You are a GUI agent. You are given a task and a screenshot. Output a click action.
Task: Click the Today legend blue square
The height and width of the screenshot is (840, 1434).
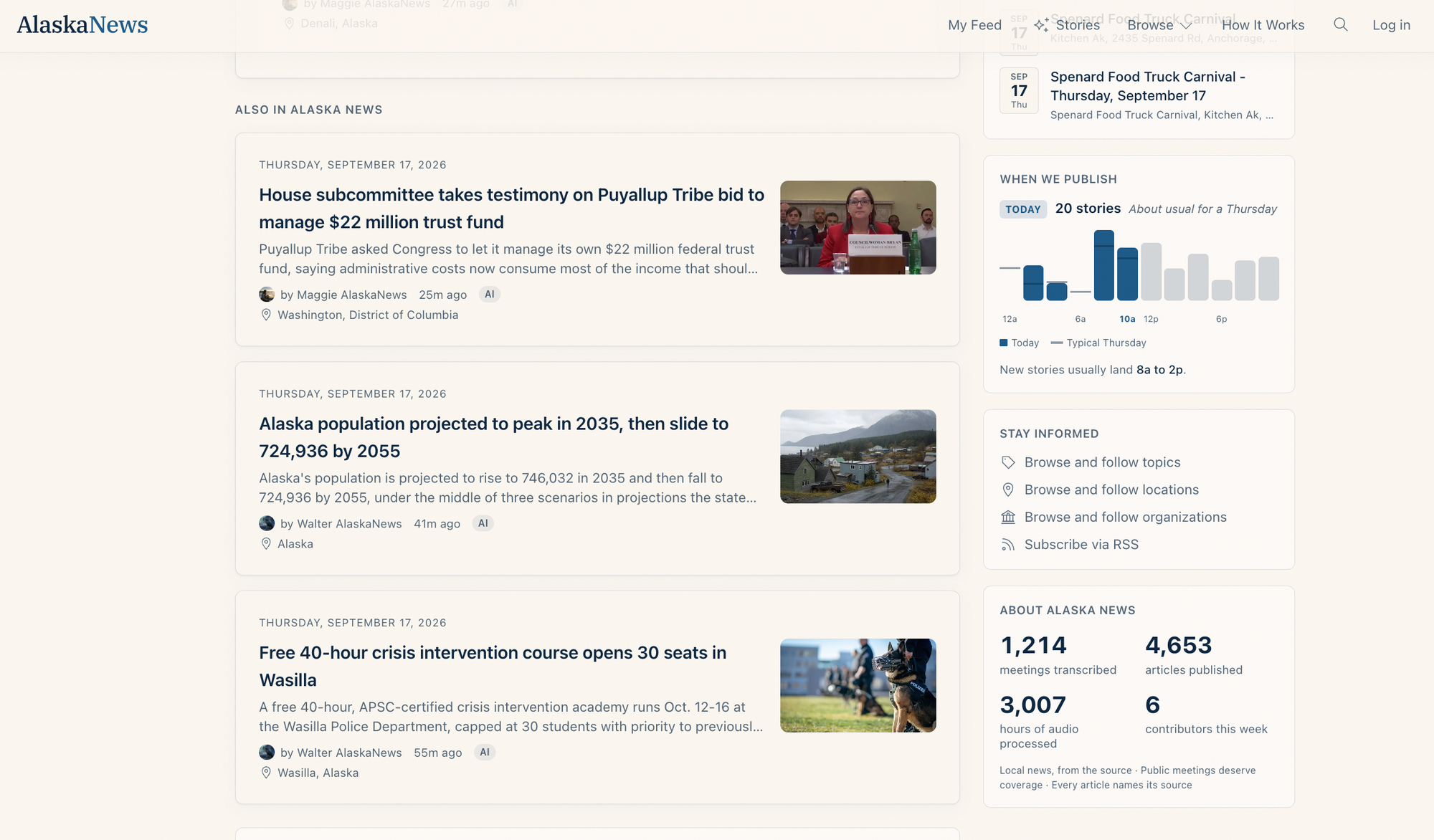1004,343
